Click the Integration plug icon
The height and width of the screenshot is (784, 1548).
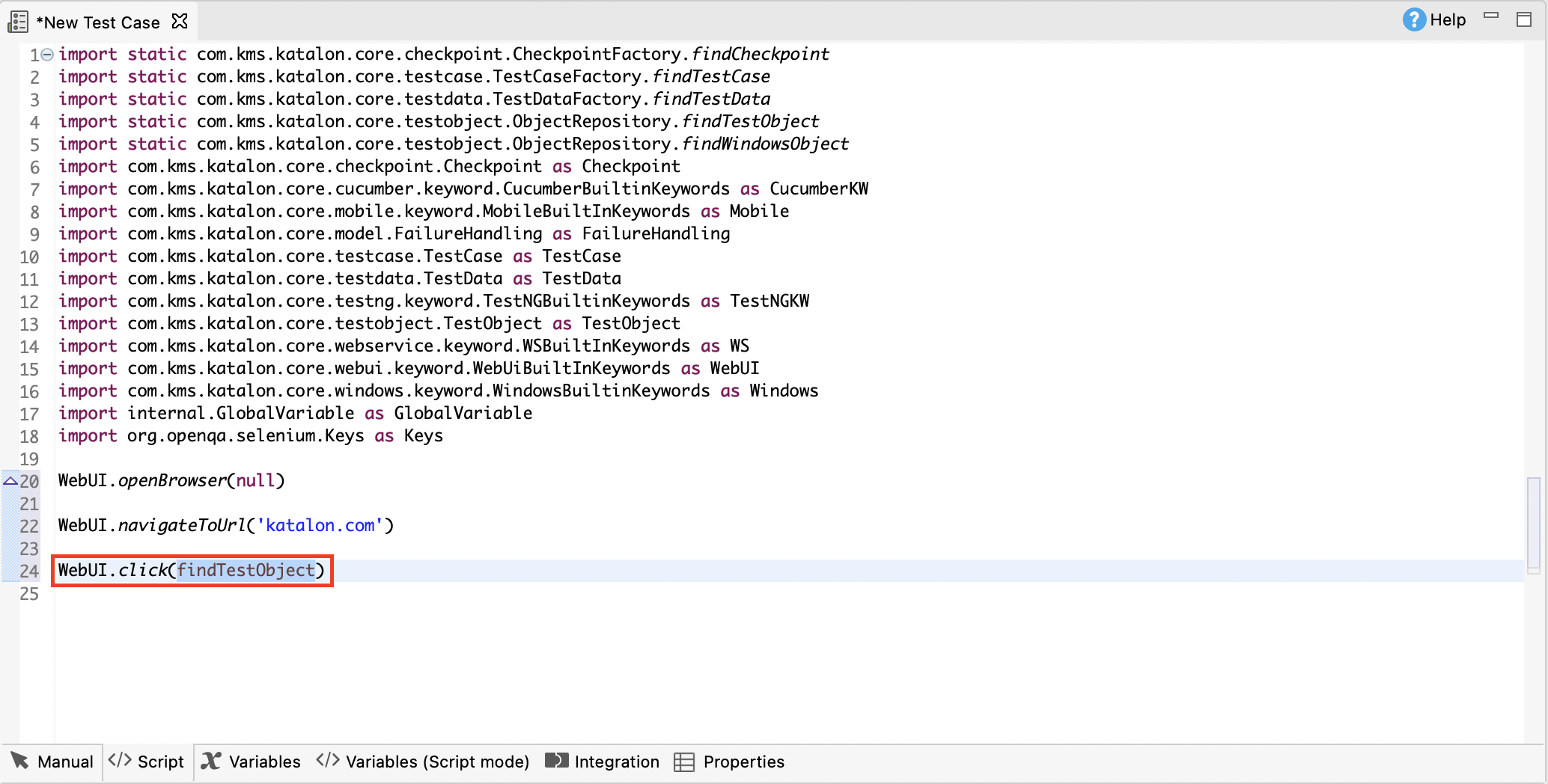click(x=557, y=761)
